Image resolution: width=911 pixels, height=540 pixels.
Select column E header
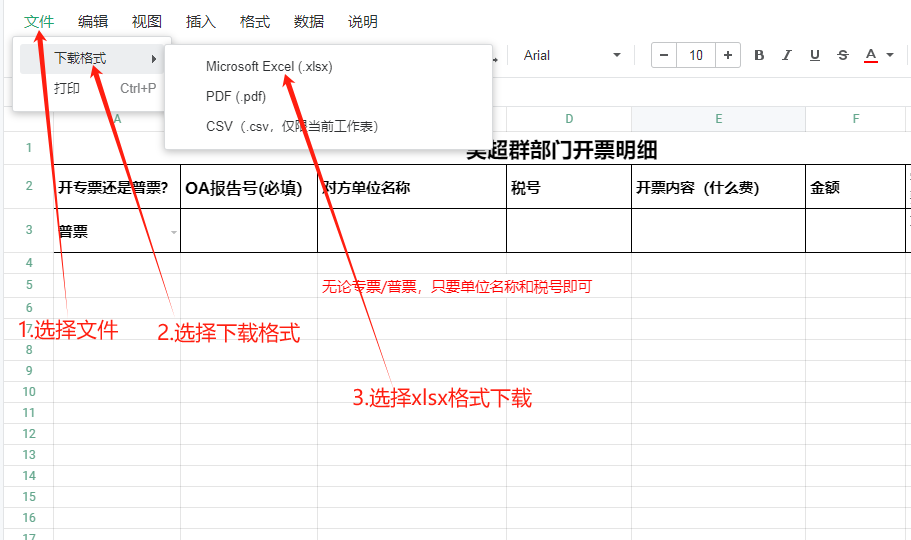[718, 119]
